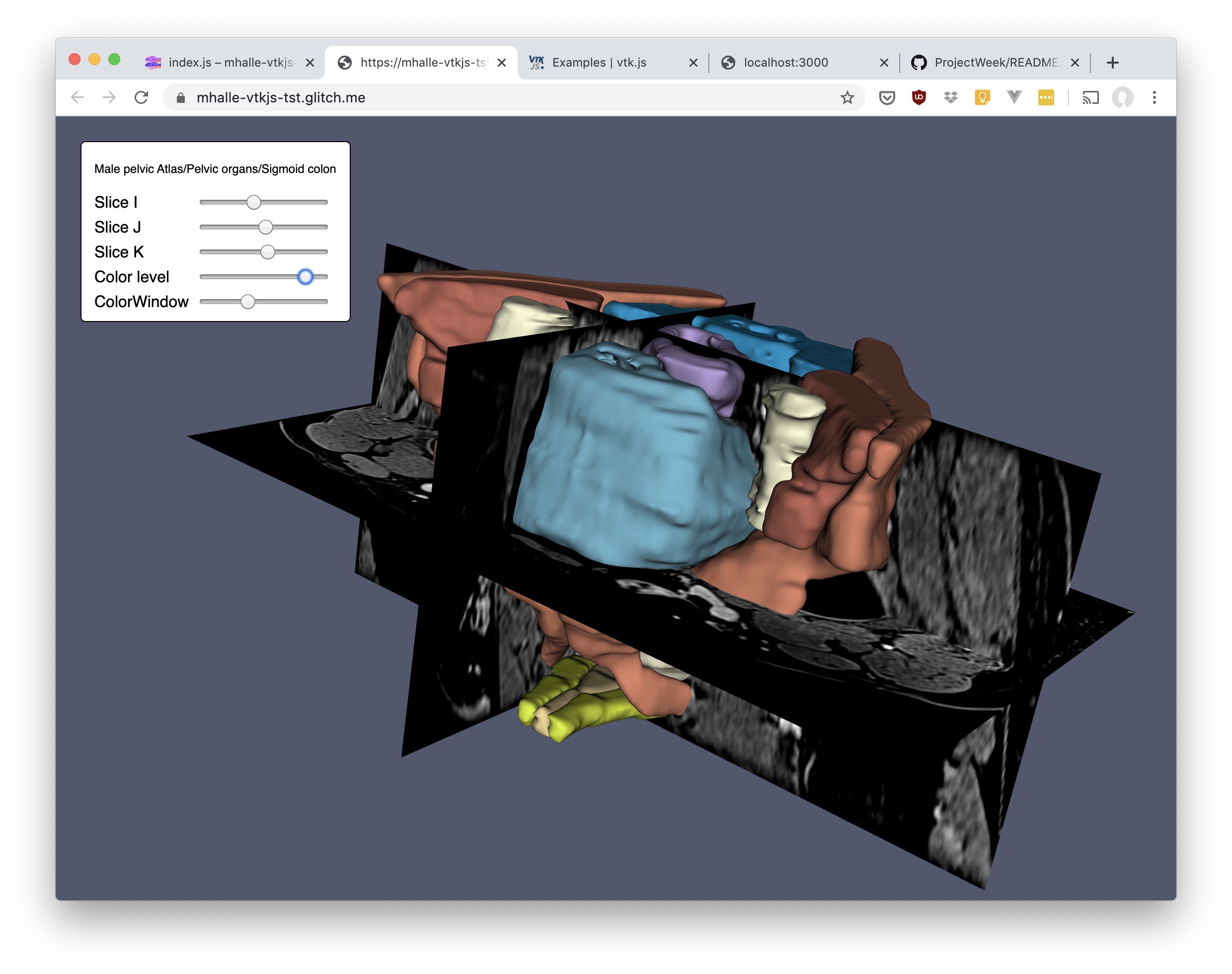Open the uBlock Origin extension
The height and width of the screenshot is (974, 1232).
tap(919, 97)
